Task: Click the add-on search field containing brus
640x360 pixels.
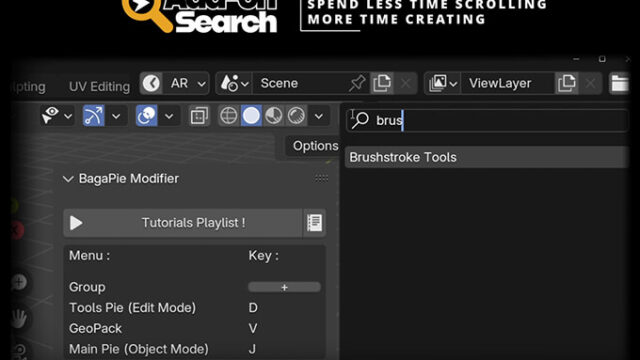Action: pos(487,120)
